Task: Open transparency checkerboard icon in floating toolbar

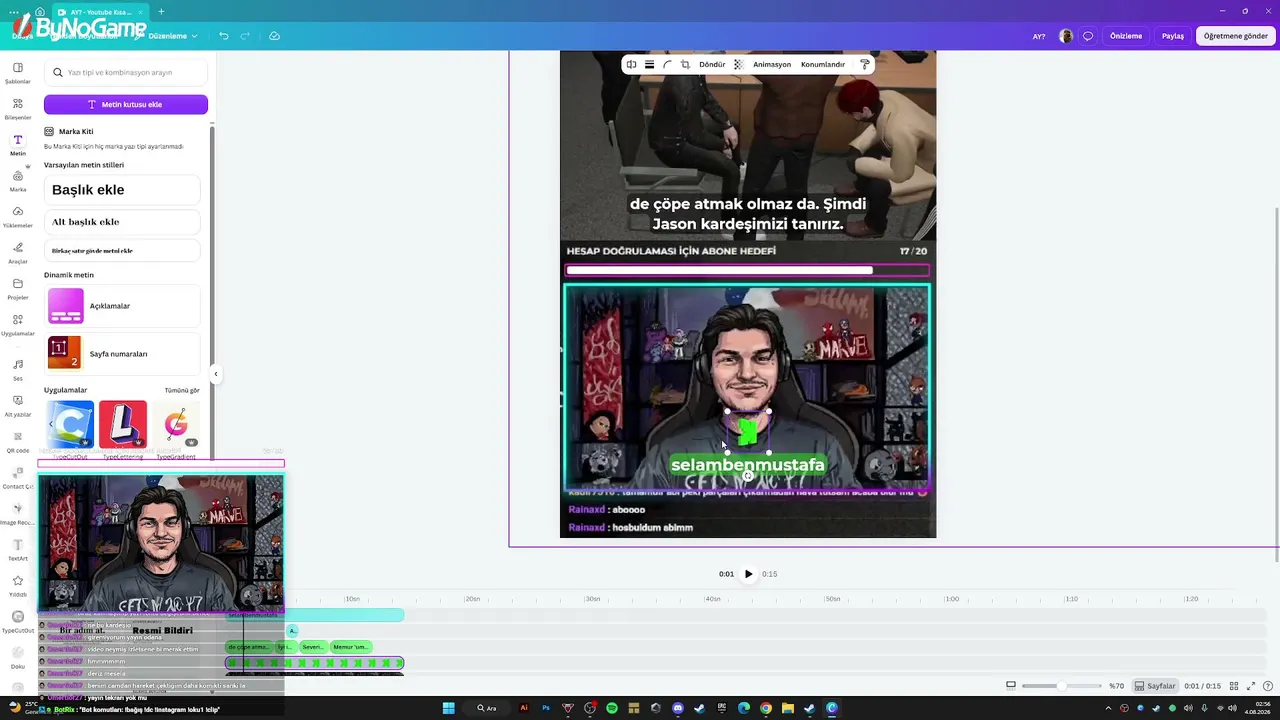Action: coord(738,64)
